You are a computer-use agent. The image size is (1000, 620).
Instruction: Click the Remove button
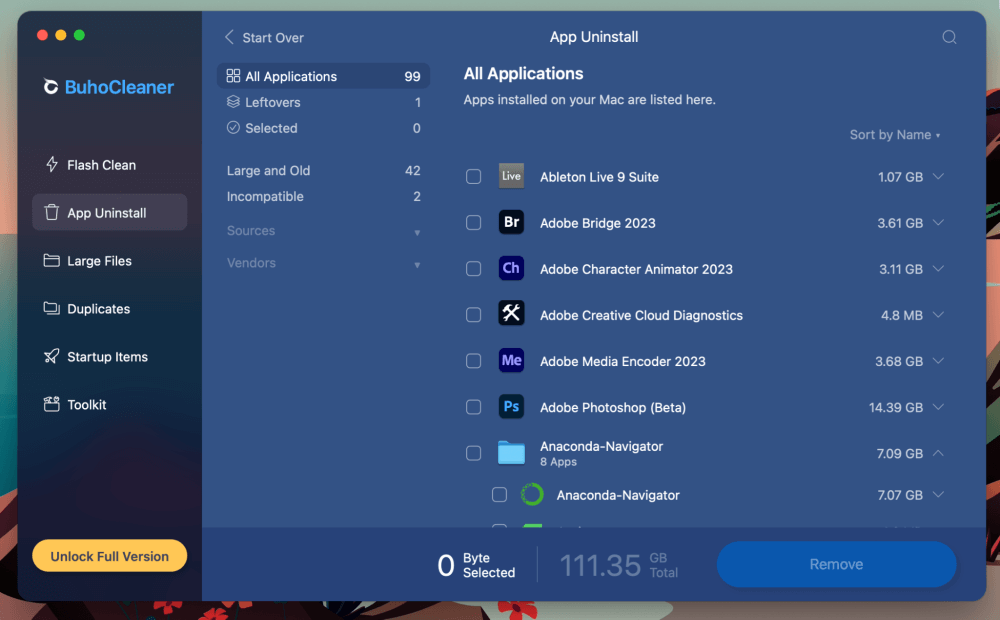[x=836, y=564]
